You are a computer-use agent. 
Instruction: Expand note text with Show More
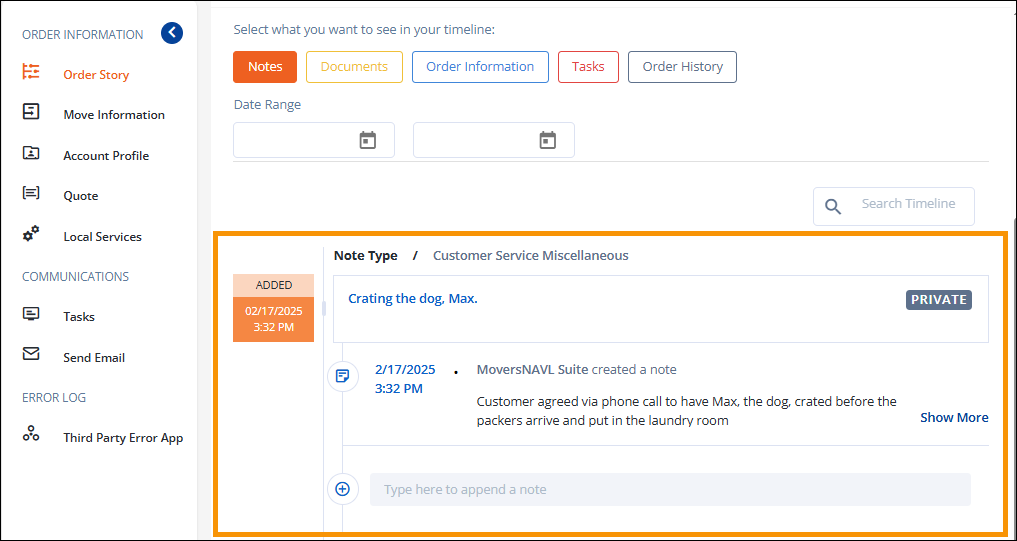pos(954,418)
